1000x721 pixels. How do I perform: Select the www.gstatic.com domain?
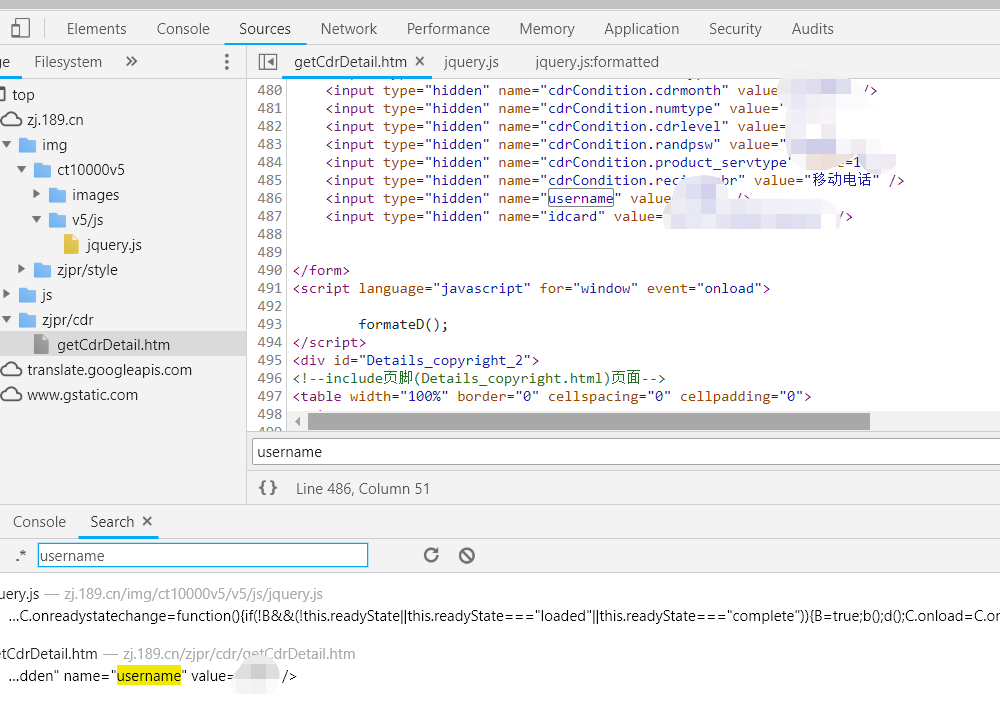coord(82,395)
